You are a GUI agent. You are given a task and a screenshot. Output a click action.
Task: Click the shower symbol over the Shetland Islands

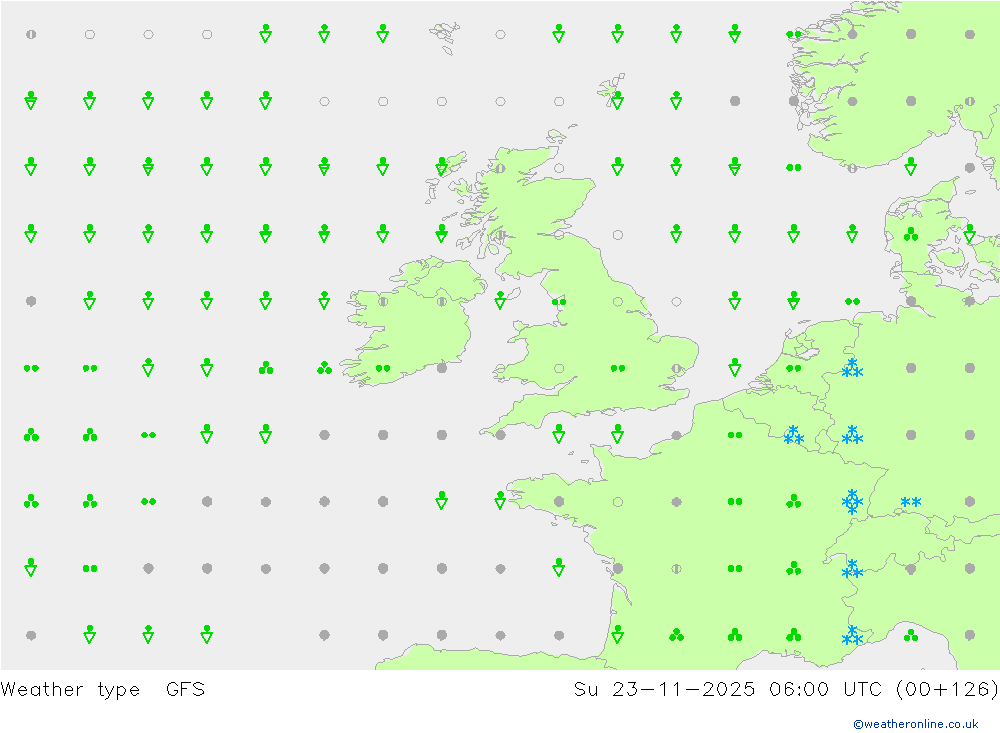coord(617,101)
